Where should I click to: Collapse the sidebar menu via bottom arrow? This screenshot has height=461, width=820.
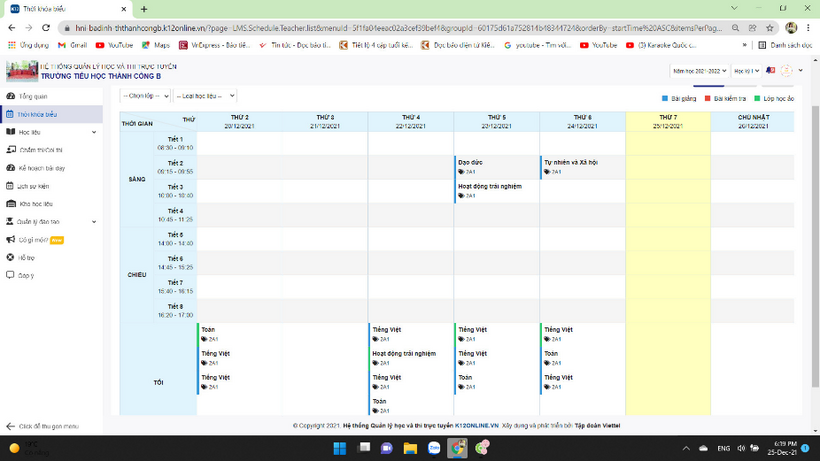(x=11, y=426)
